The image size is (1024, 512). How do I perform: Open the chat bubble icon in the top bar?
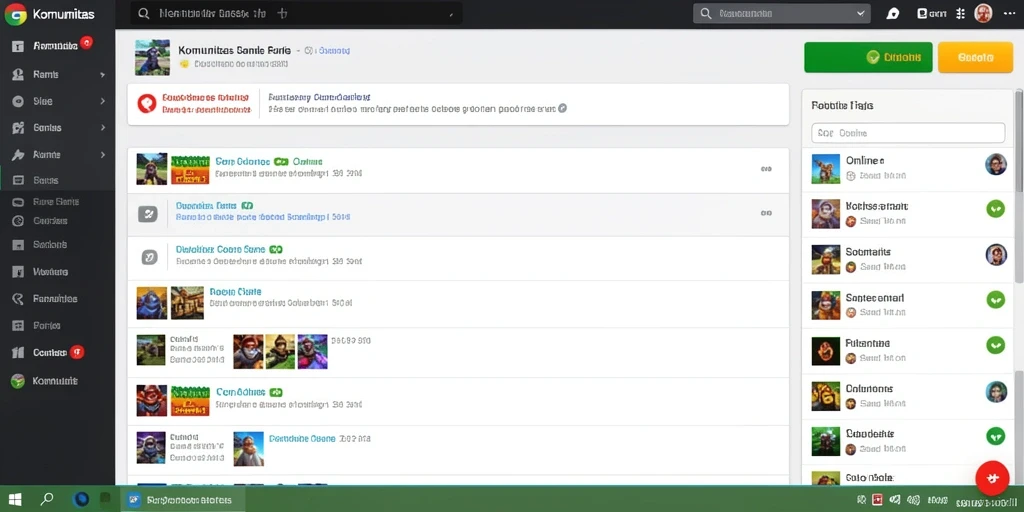(893, 14)
